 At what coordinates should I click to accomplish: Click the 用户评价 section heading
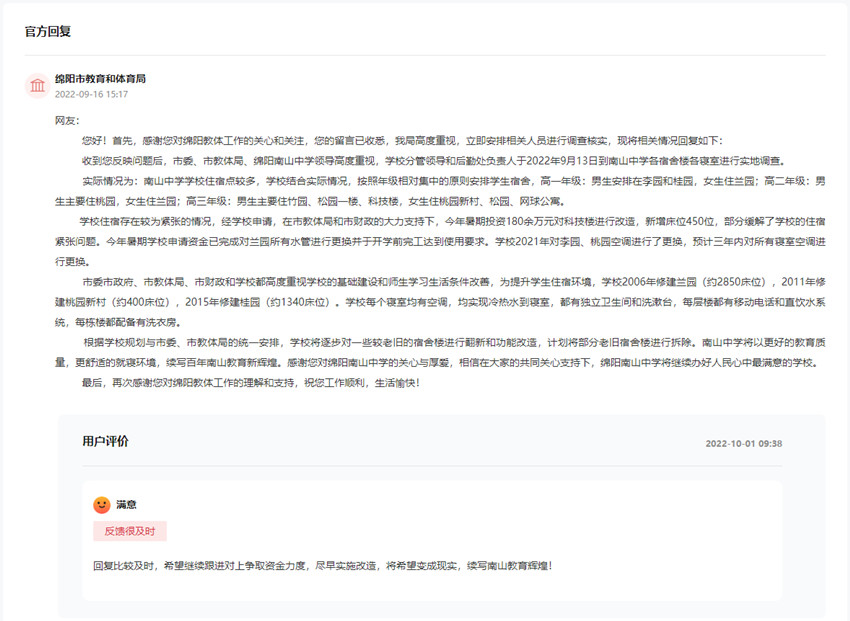pos(105,441)
